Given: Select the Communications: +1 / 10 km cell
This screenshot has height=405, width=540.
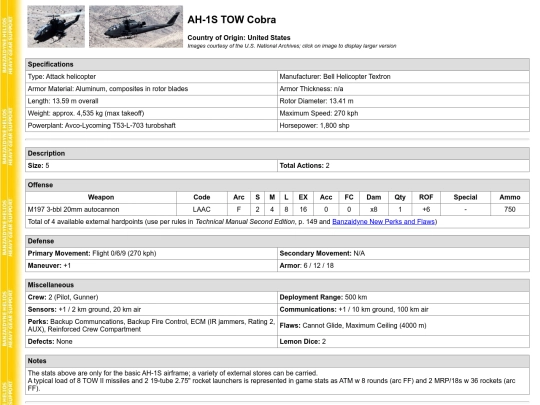Looking at the screenshot, I should (x=403, y=310).
